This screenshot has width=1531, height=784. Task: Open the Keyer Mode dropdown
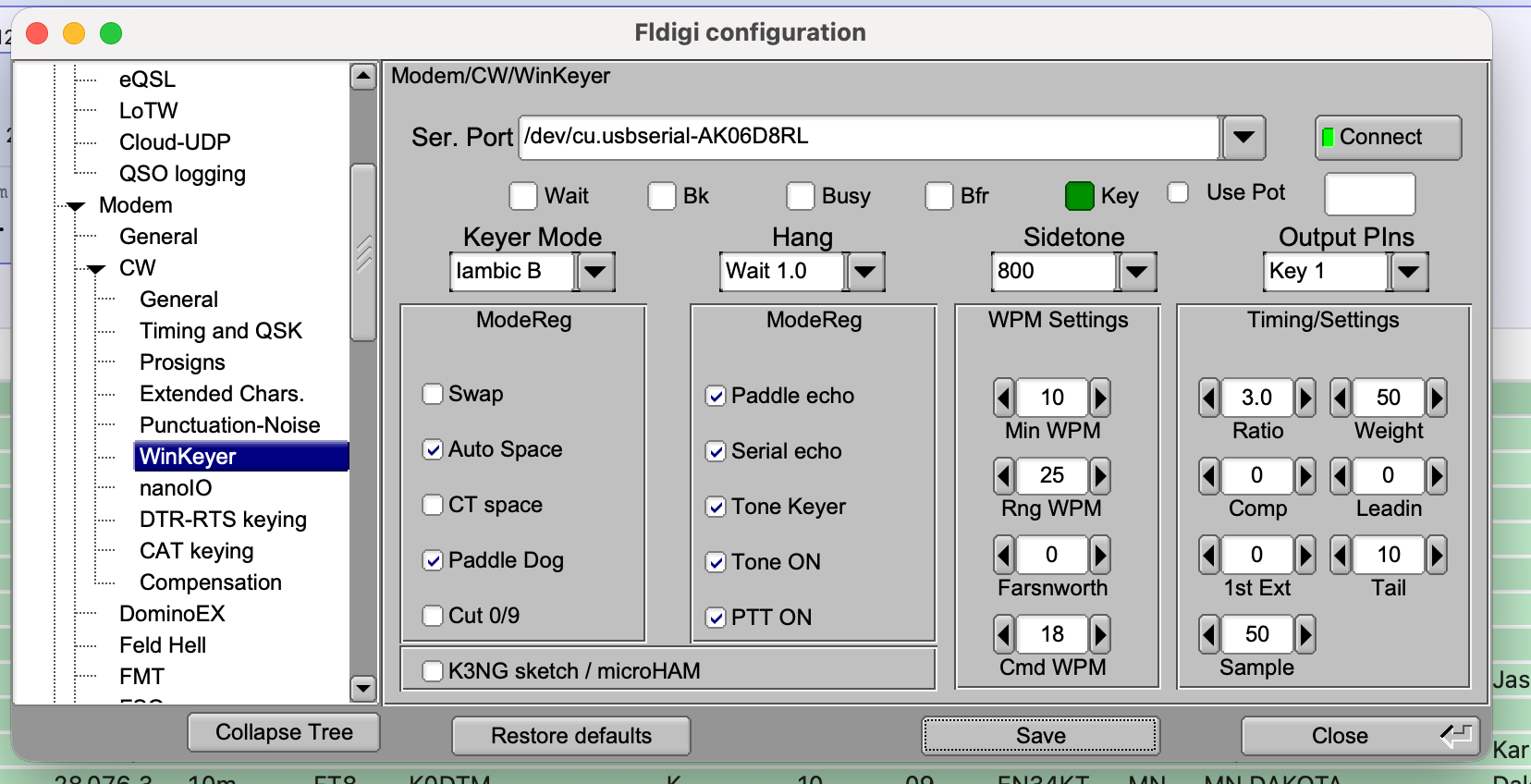tap(595, 272)
